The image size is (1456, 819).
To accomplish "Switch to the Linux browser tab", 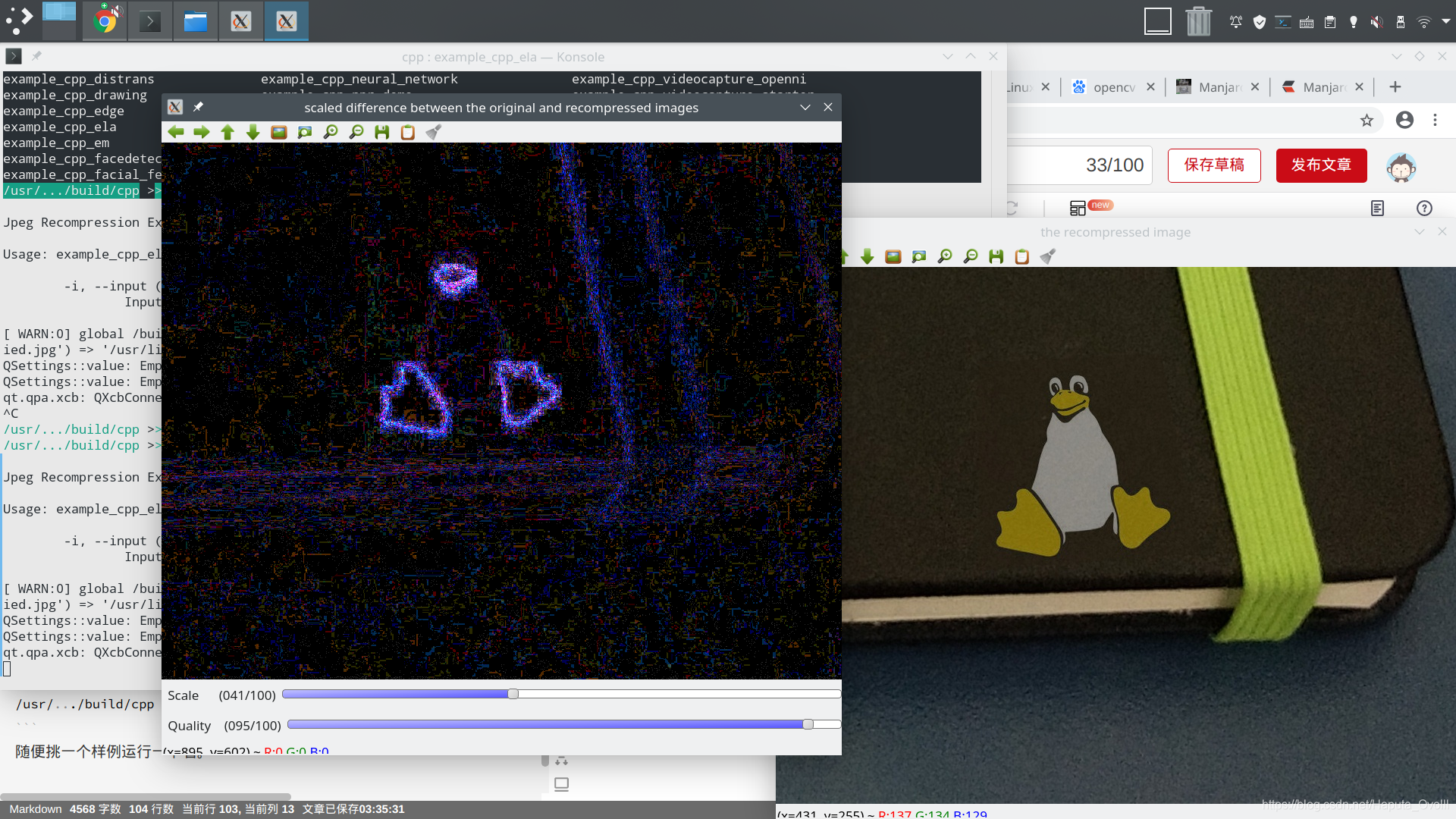I will coord(1021,86).
